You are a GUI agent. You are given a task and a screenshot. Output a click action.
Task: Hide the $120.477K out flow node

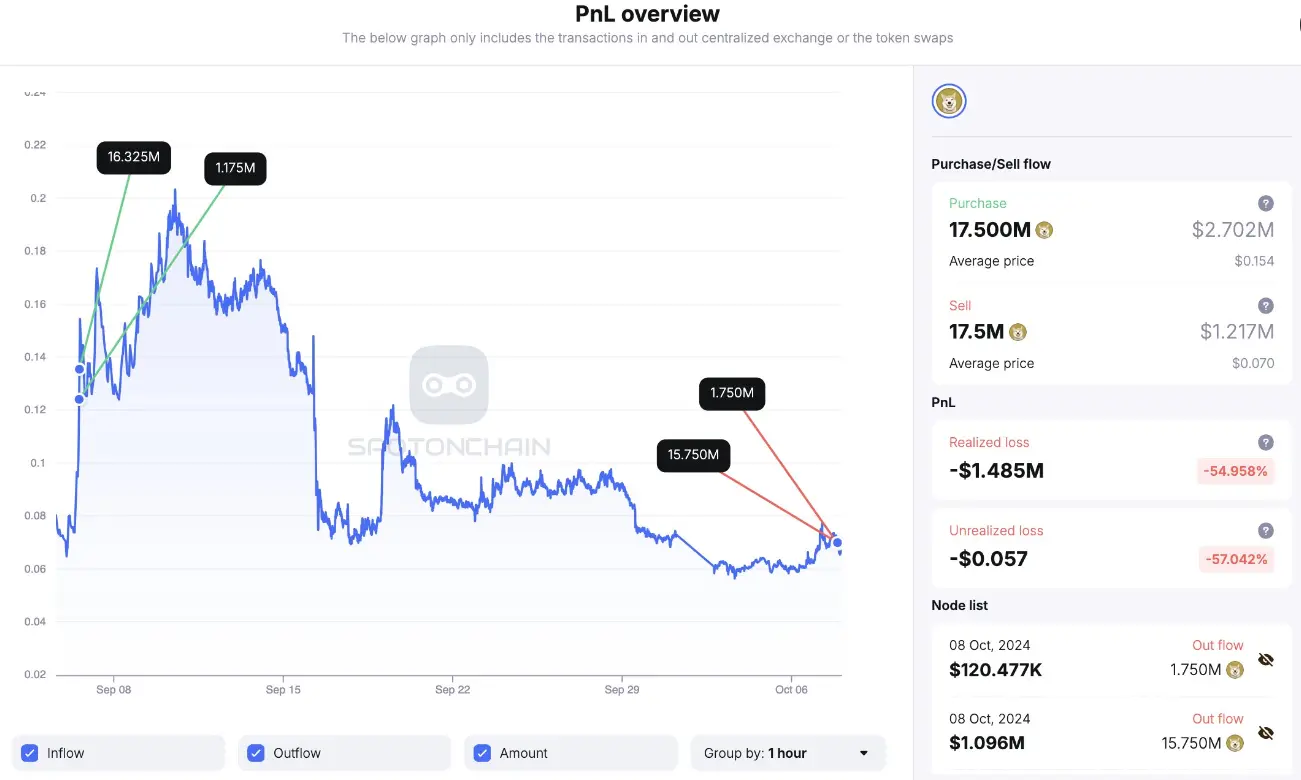click(1266, 660)
